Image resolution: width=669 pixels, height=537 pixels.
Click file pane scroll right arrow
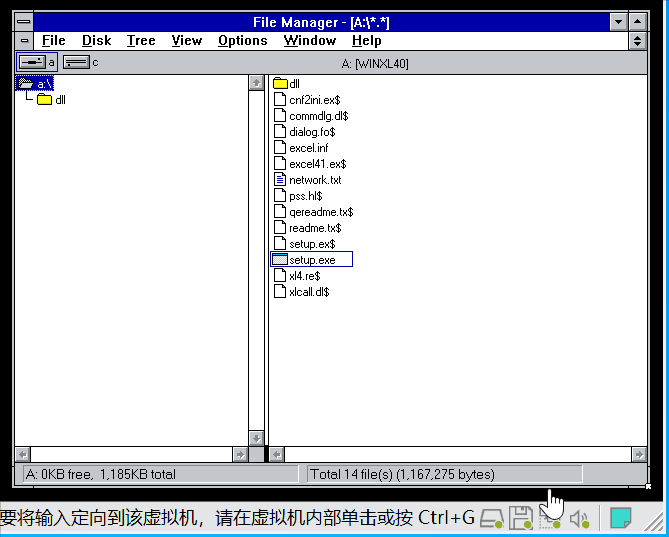639,455
